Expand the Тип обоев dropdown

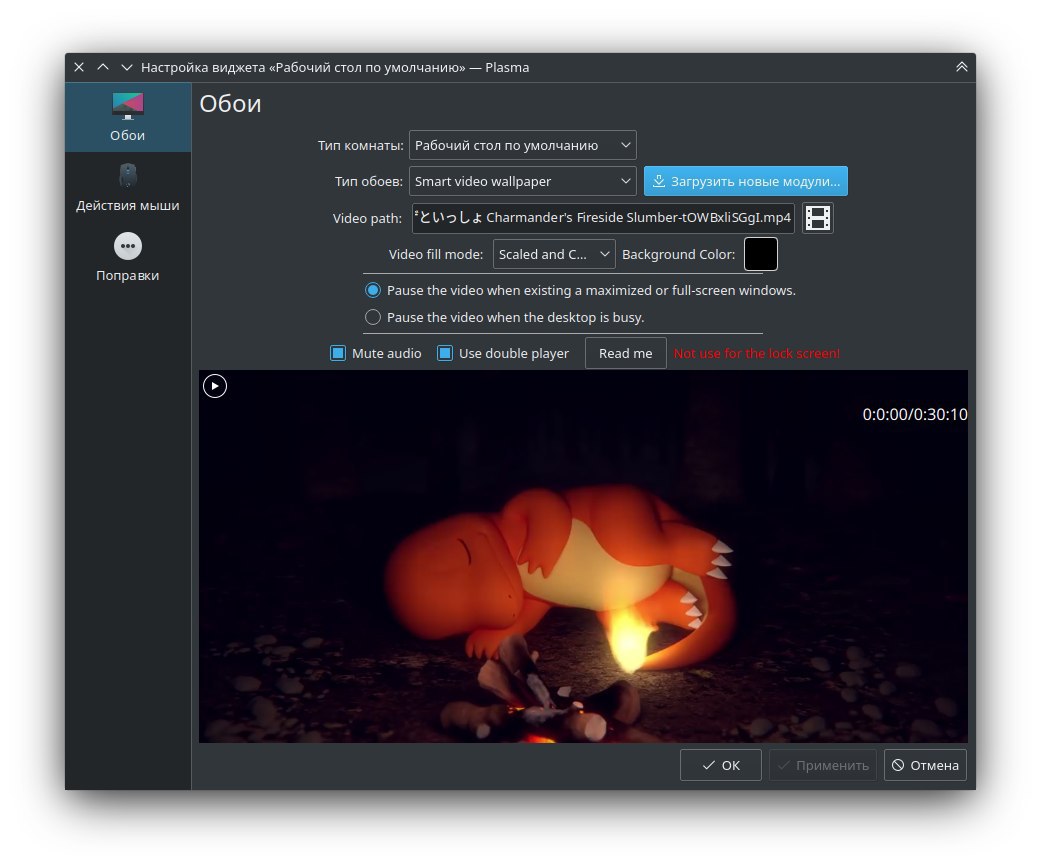click(x=522, y=181)
